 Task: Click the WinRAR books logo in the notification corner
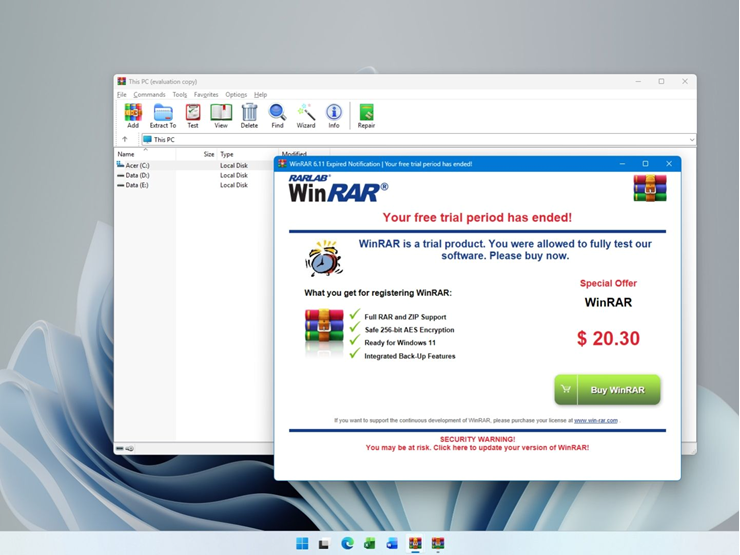click(650, 188)
